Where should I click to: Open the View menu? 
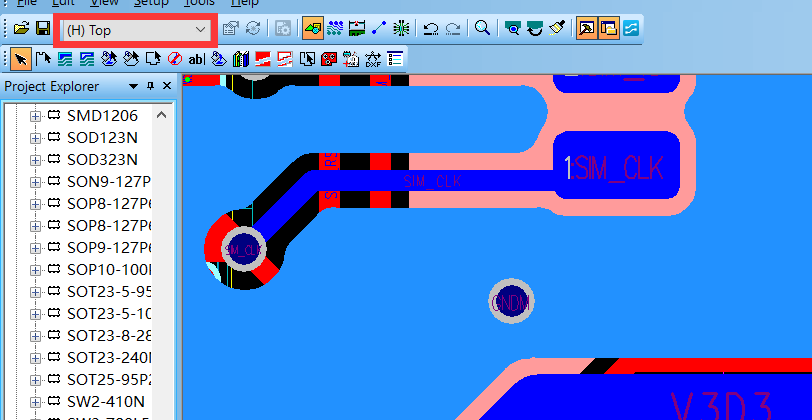tap(105, 3)
